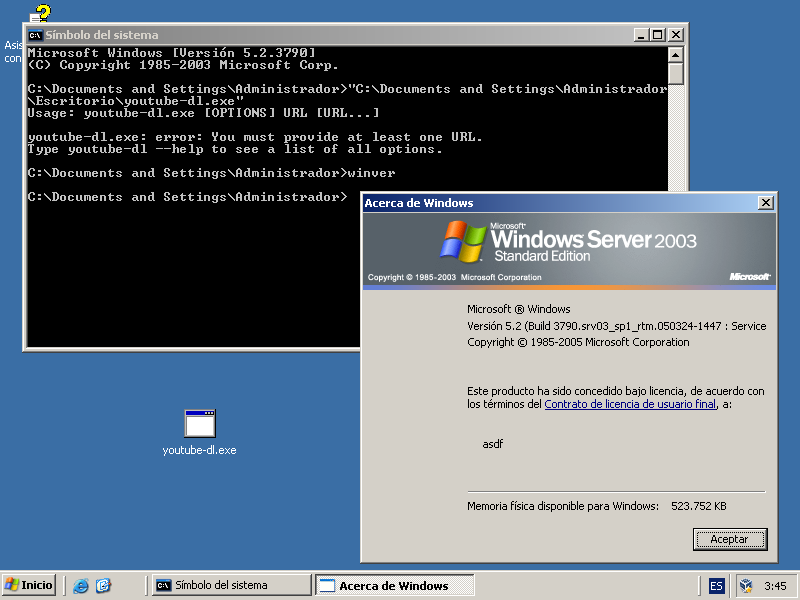Image resolution: width=800 pixels, height=600 pixels.
Task: Open the Contrato de licencia de usuario final link
Action: tap(630, 405)
